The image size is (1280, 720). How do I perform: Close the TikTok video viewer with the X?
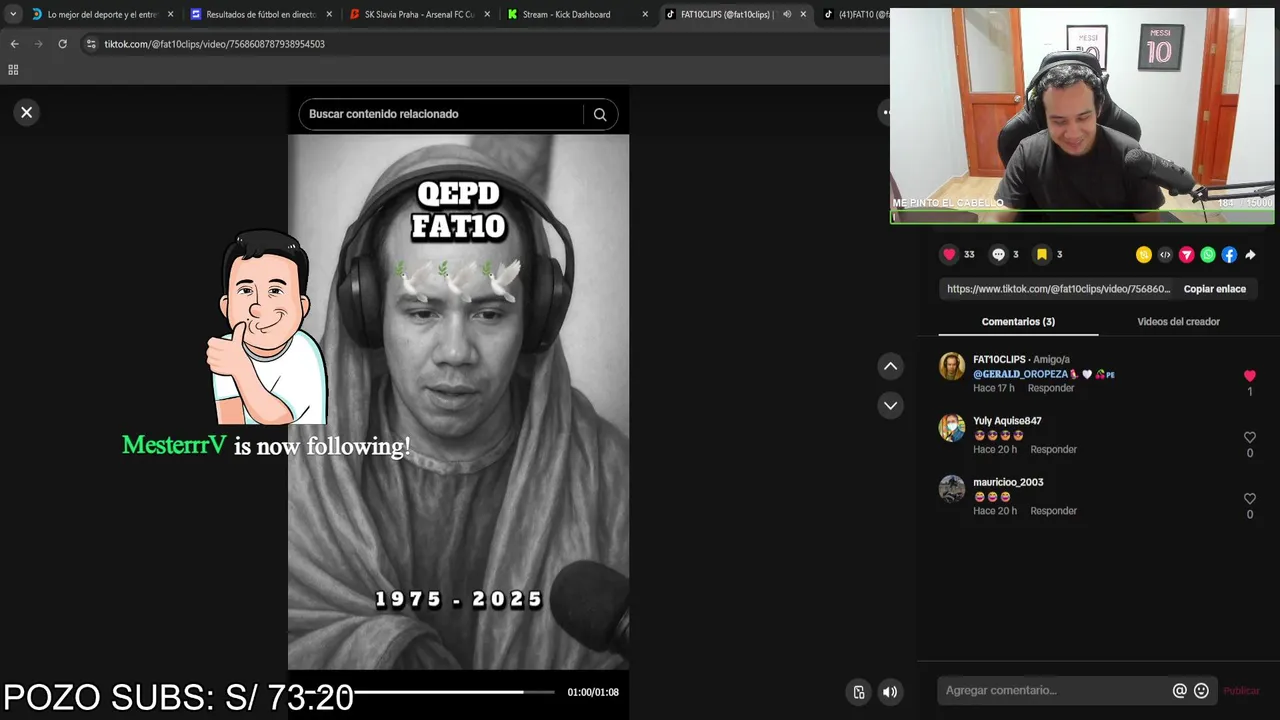point(27,112)
